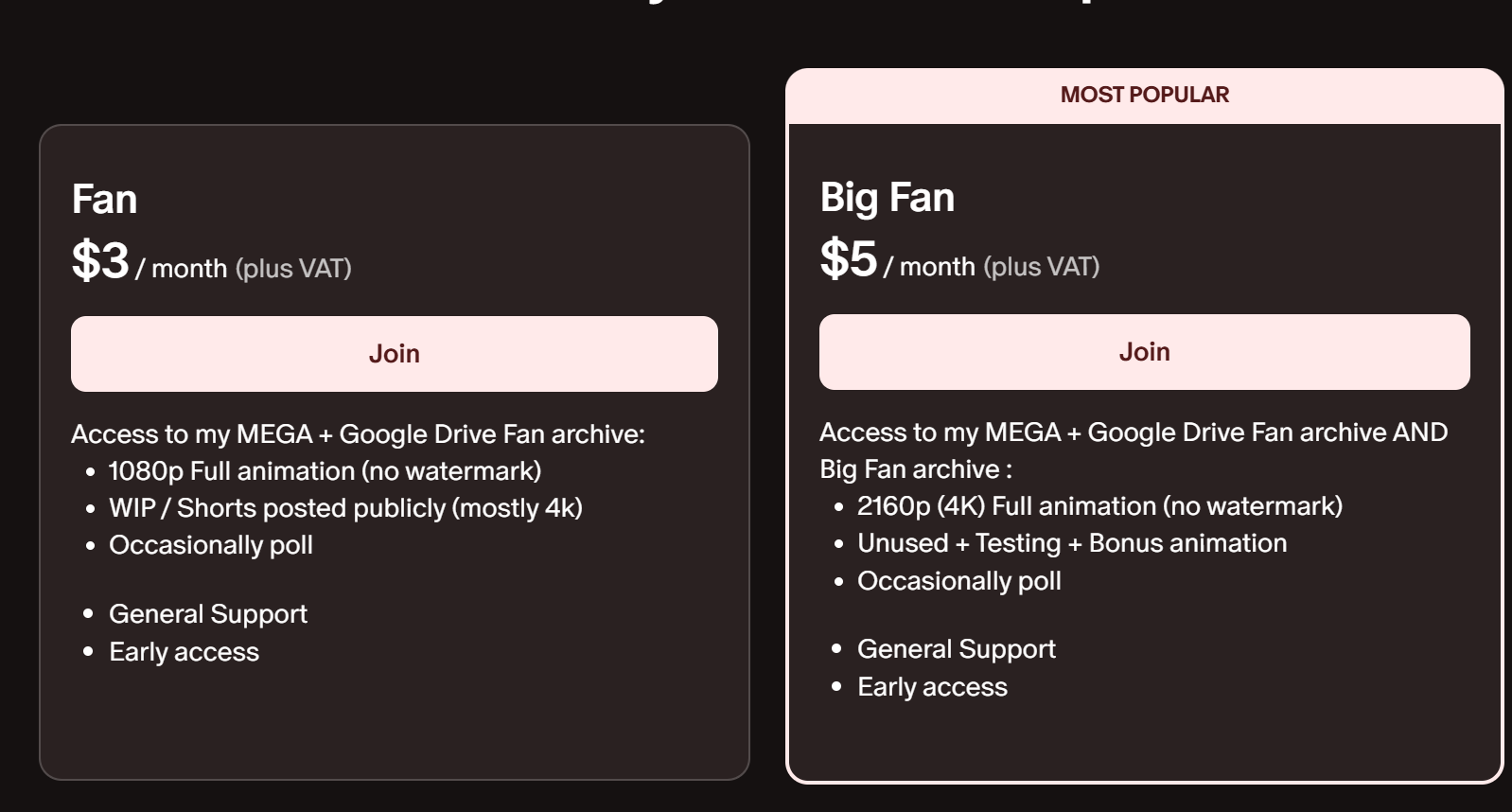
Task: Click Join button for the $3 Fan tier
Action: [394, 354]
